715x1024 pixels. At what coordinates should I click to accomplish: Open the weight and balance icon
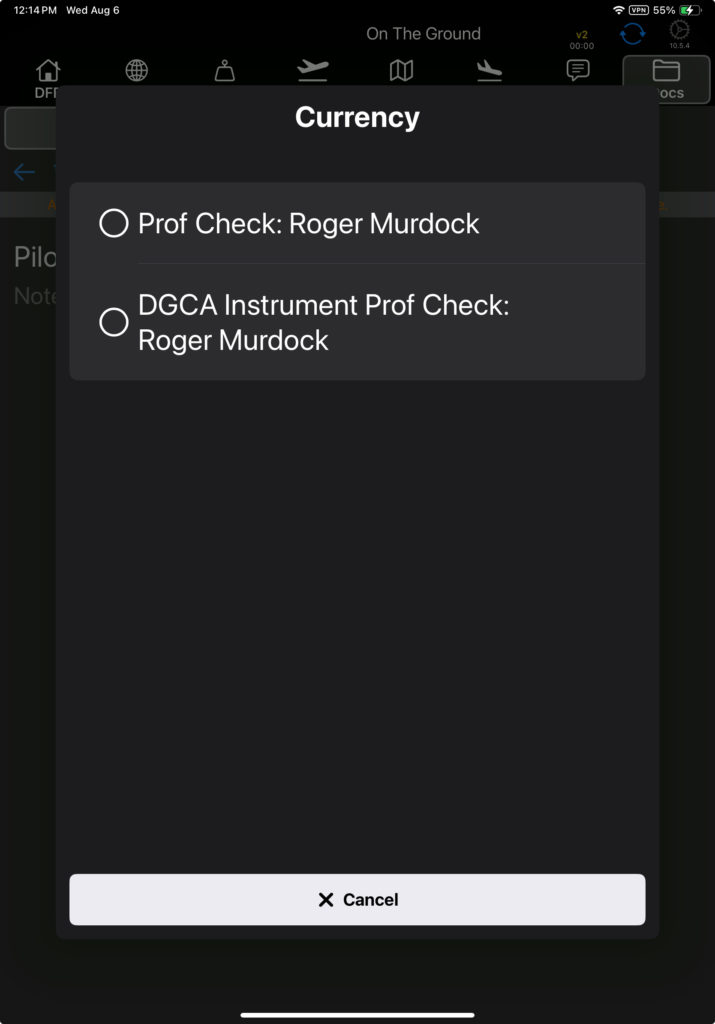[225, 71]
